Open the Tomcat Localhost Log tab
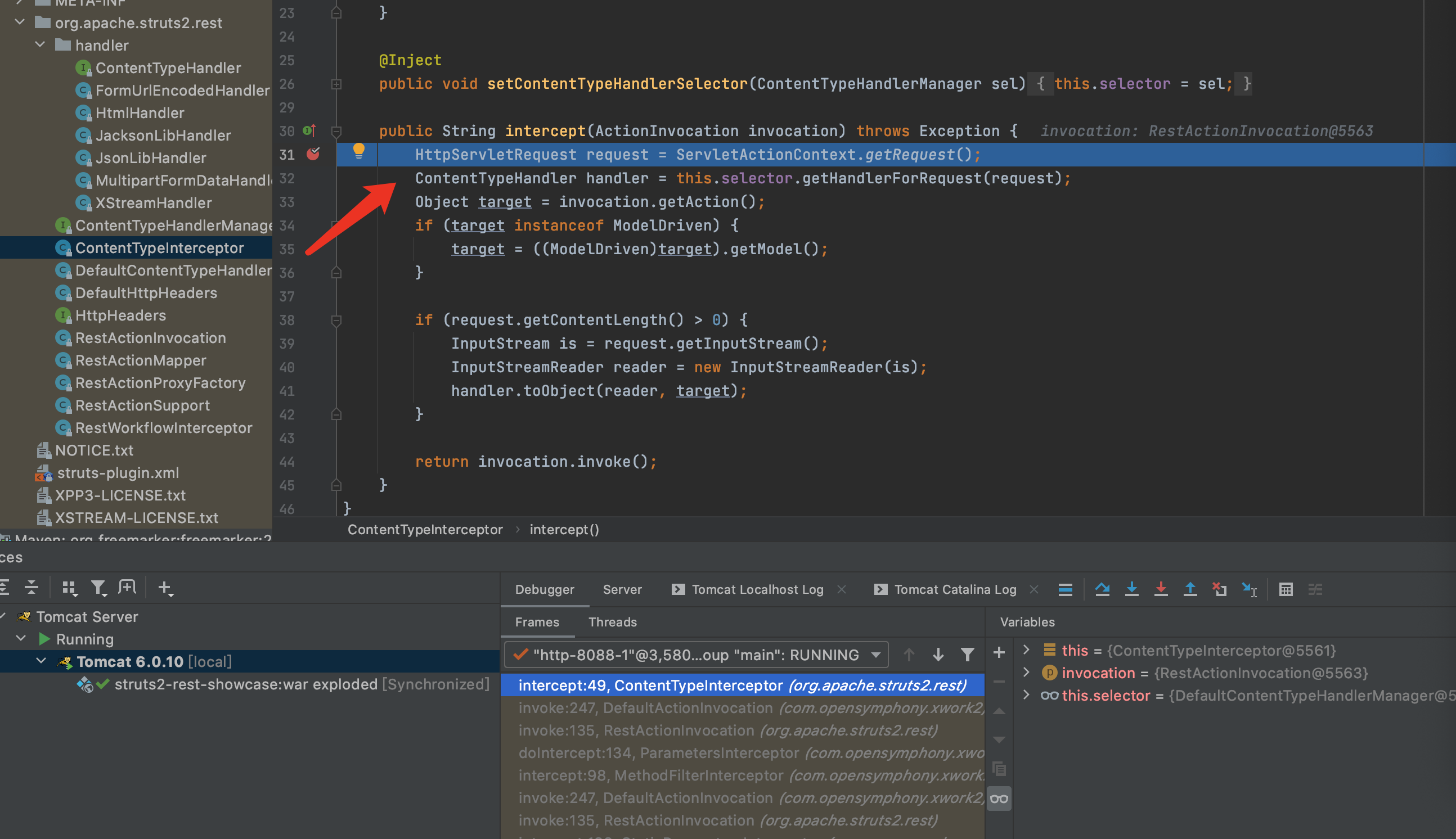 (x=748, y=589)
